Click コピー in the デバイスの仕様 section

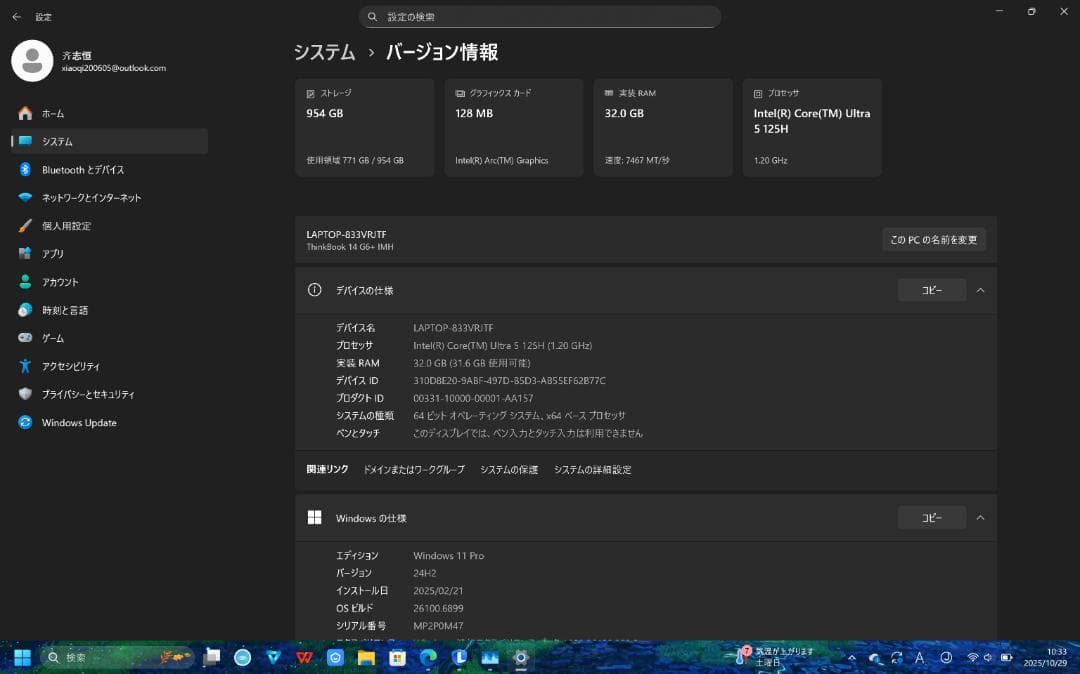pyautogui.click(x=931, y=289)
